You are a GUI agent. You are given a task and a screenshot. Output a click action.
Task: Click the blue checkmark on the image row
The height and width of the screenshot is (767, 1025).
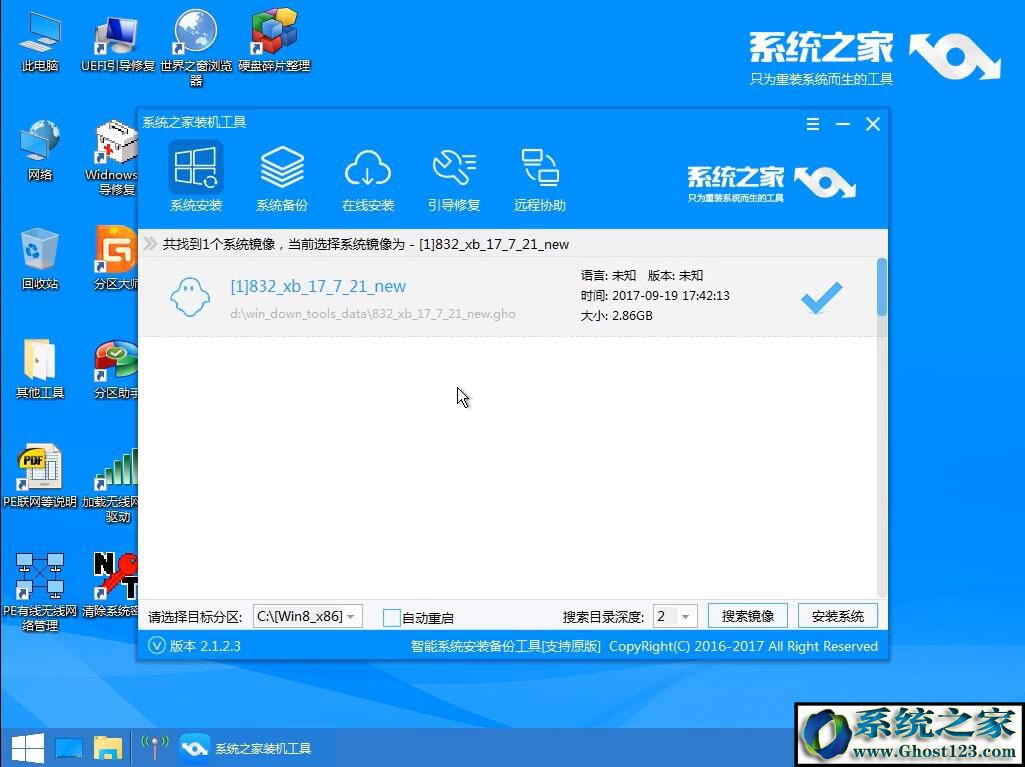822,298
